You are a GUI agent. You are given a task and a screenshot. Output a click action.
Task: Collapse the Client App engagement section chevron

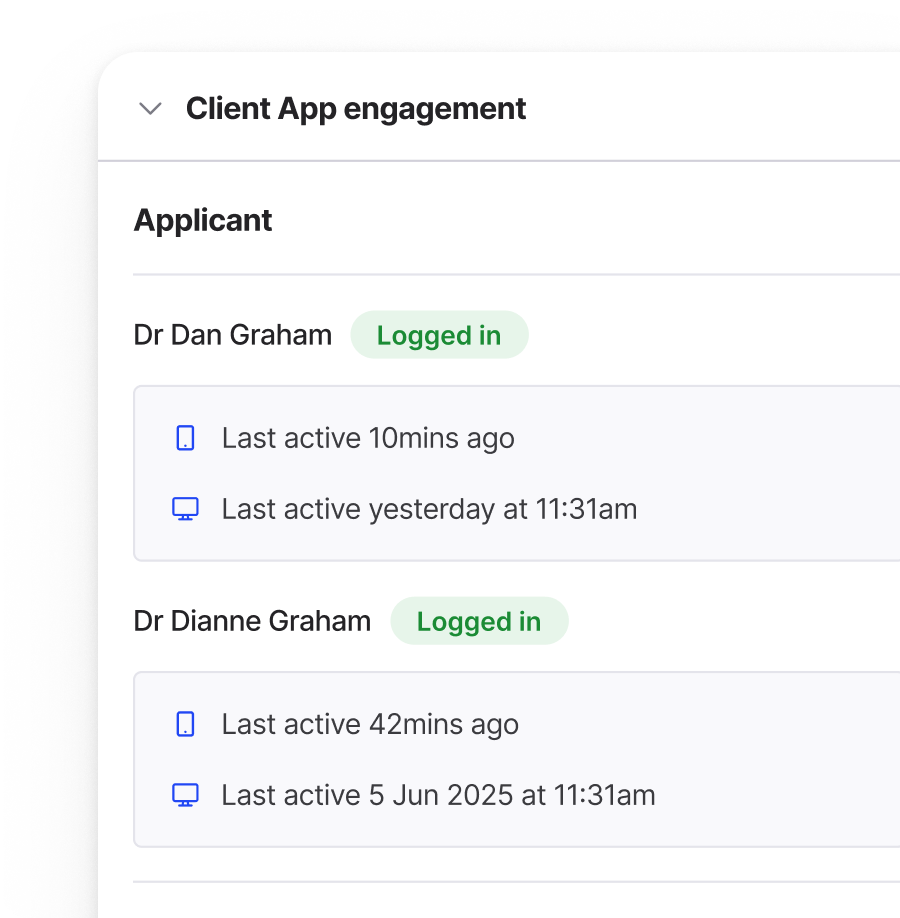tap(150, 109)
